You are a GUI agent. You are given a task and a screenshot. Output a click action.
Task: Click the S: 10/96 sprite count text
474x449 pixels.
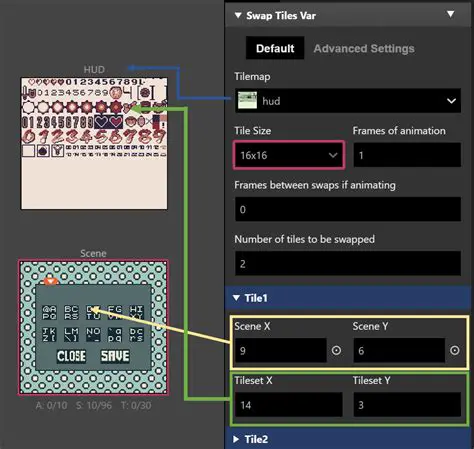pyautogui.click(x=94, y=405)
